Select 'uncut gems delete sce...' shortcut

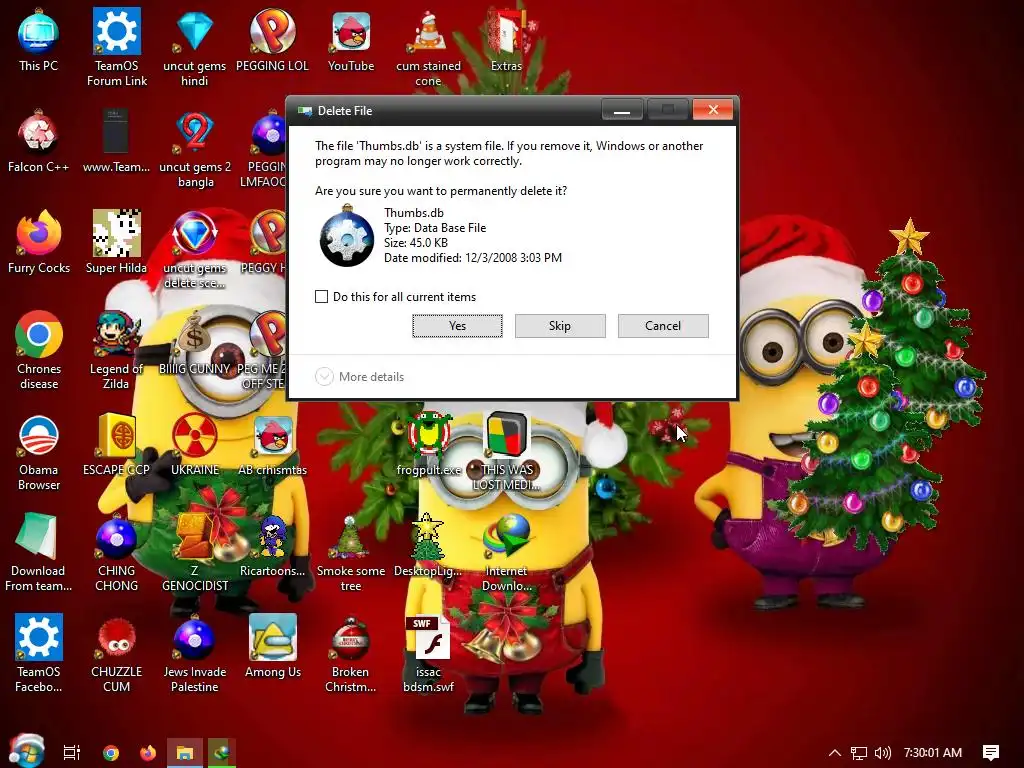tap(195, 249)
